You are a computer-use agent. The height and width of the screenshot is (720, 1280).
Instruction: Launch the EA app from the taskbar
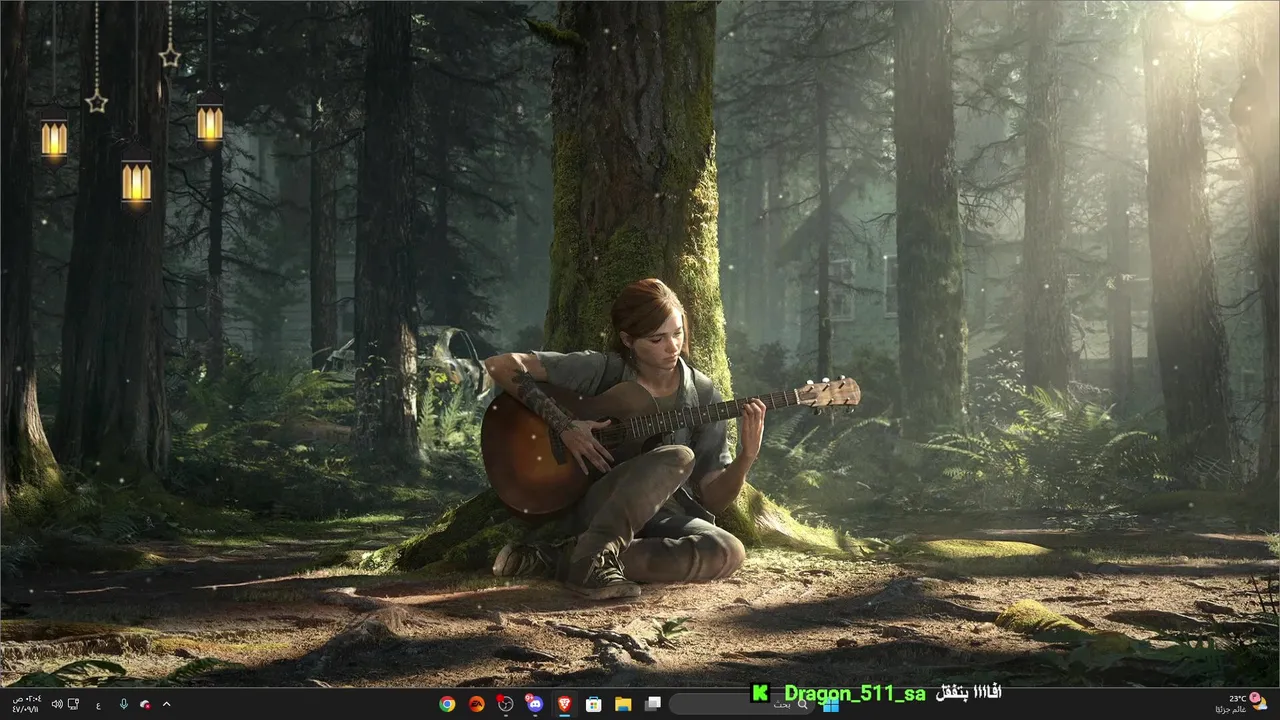pos(476,704)
